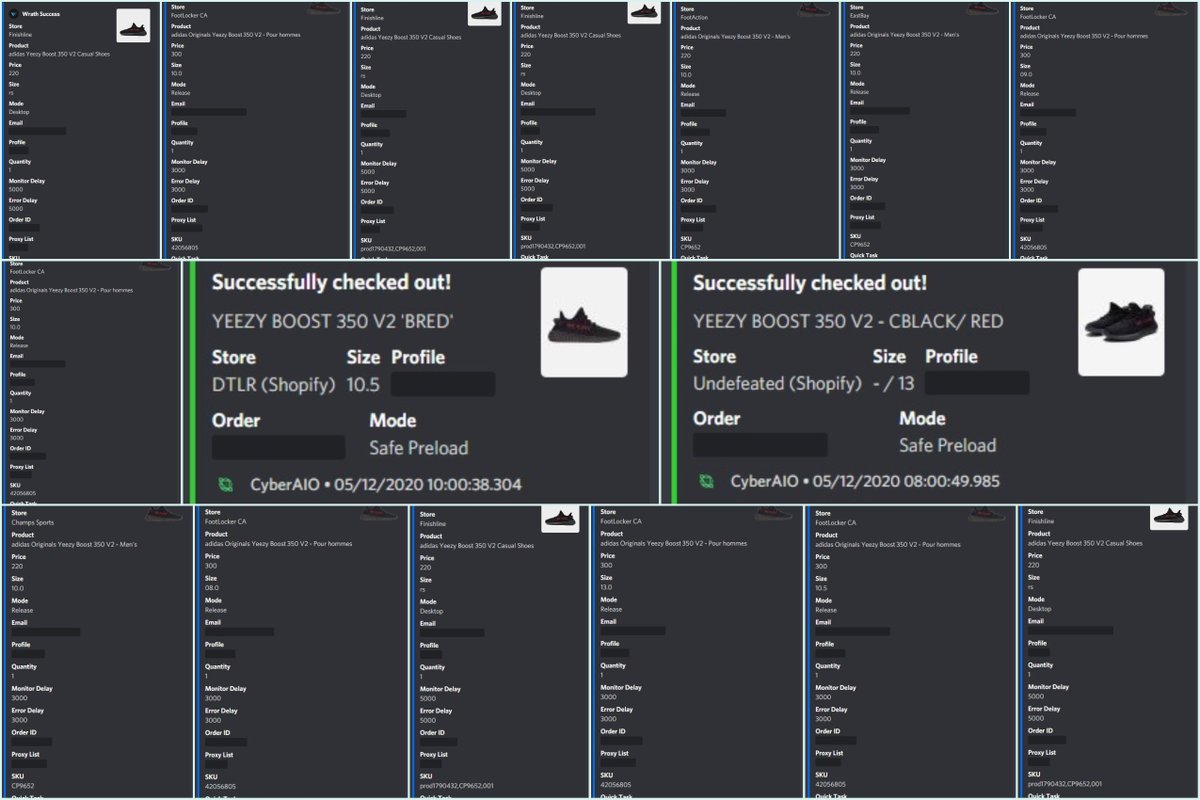Select SKU CP9652 in the Champs Sports card

[x=22, y=784]
